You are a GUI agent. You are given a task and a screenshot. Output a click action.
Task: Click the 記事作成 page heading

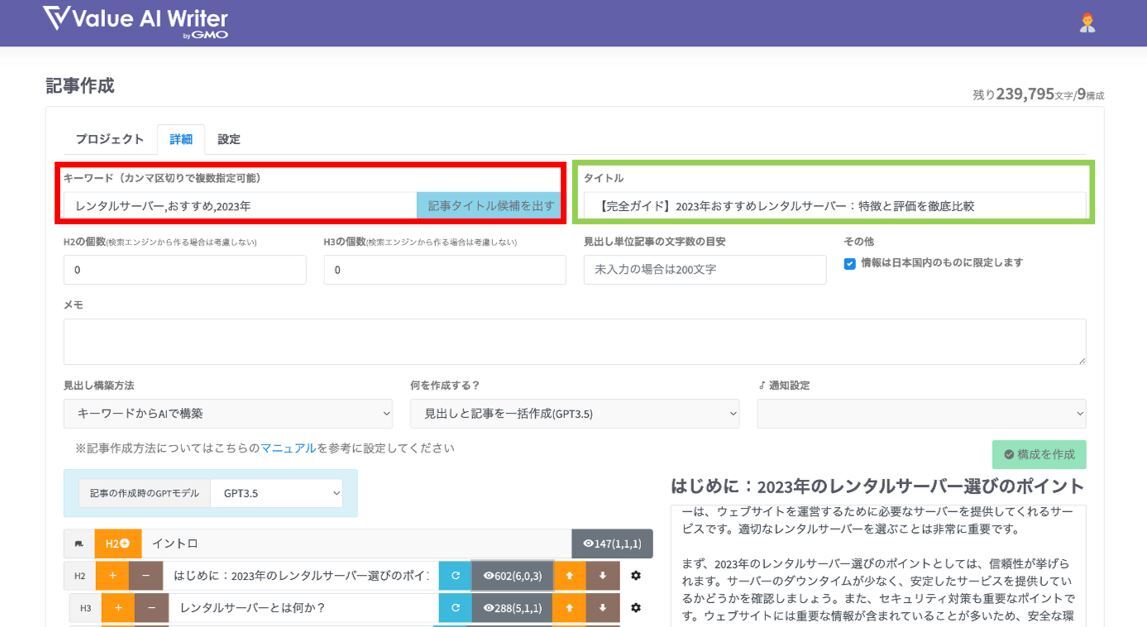[80, 86]
